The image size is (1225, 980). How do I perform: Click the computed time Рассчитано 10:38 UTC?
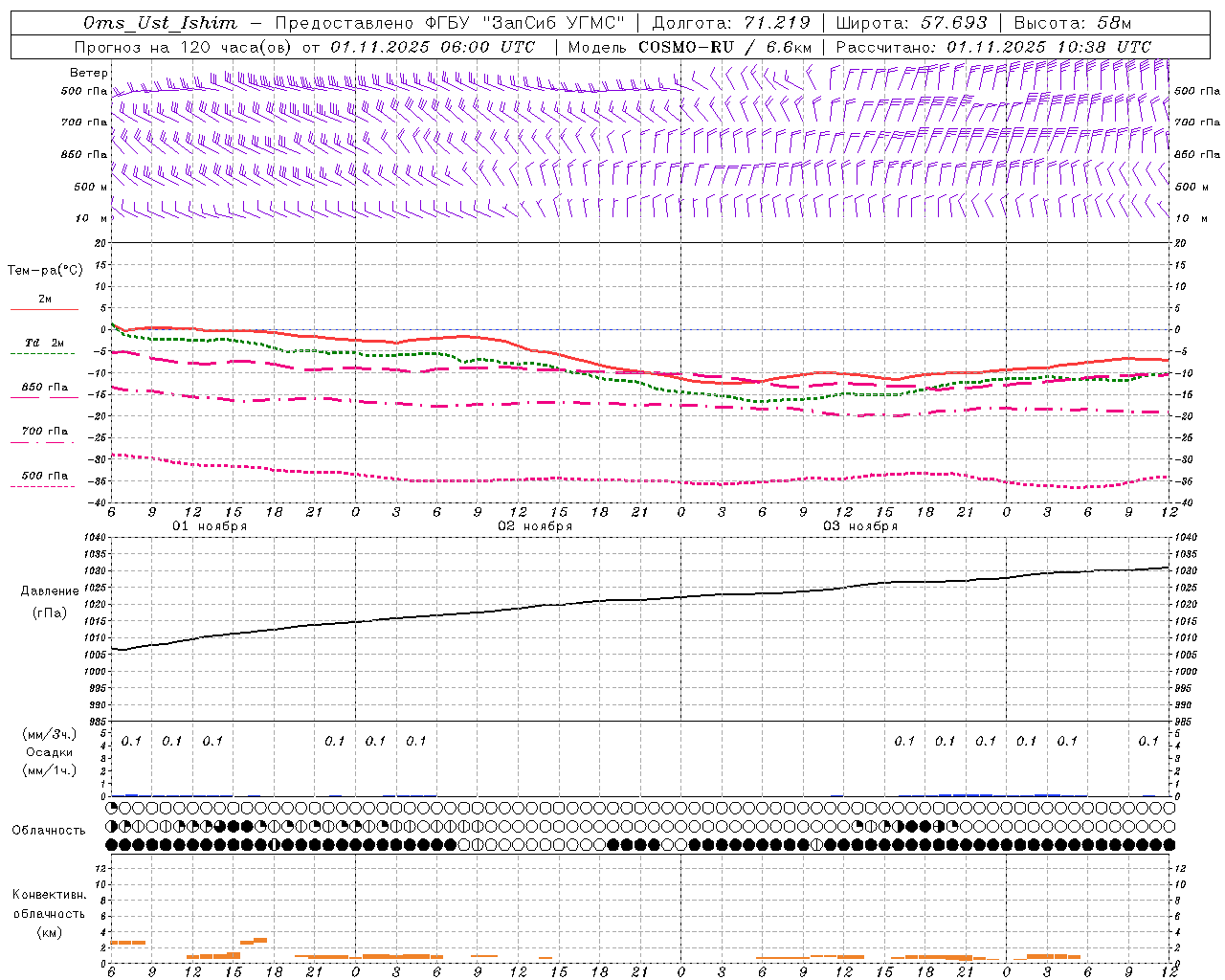993,47
